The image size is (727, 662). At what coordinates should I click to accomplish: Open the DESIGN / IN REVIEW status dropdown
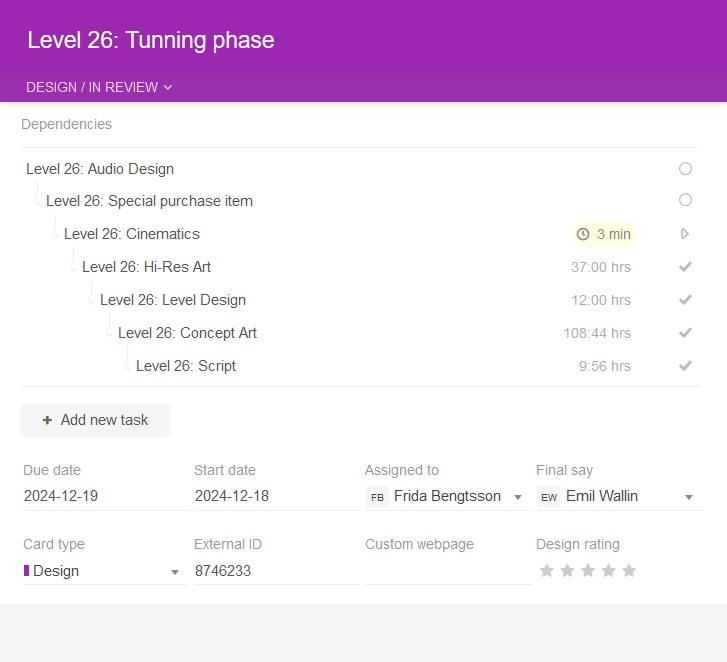99,87
